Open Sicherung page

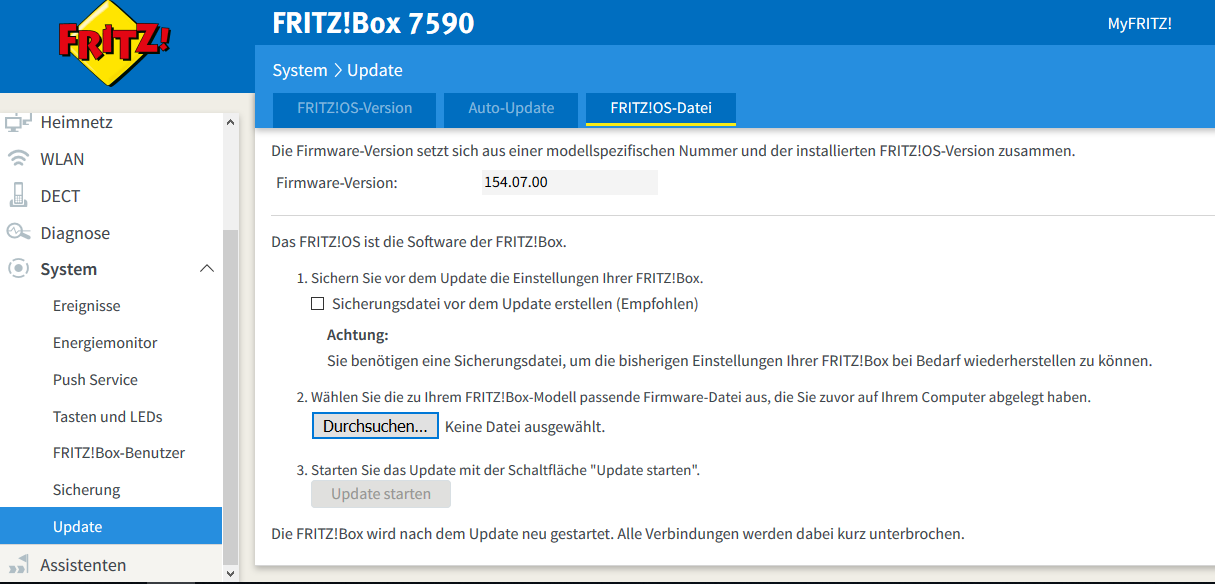tap(86, 490)
